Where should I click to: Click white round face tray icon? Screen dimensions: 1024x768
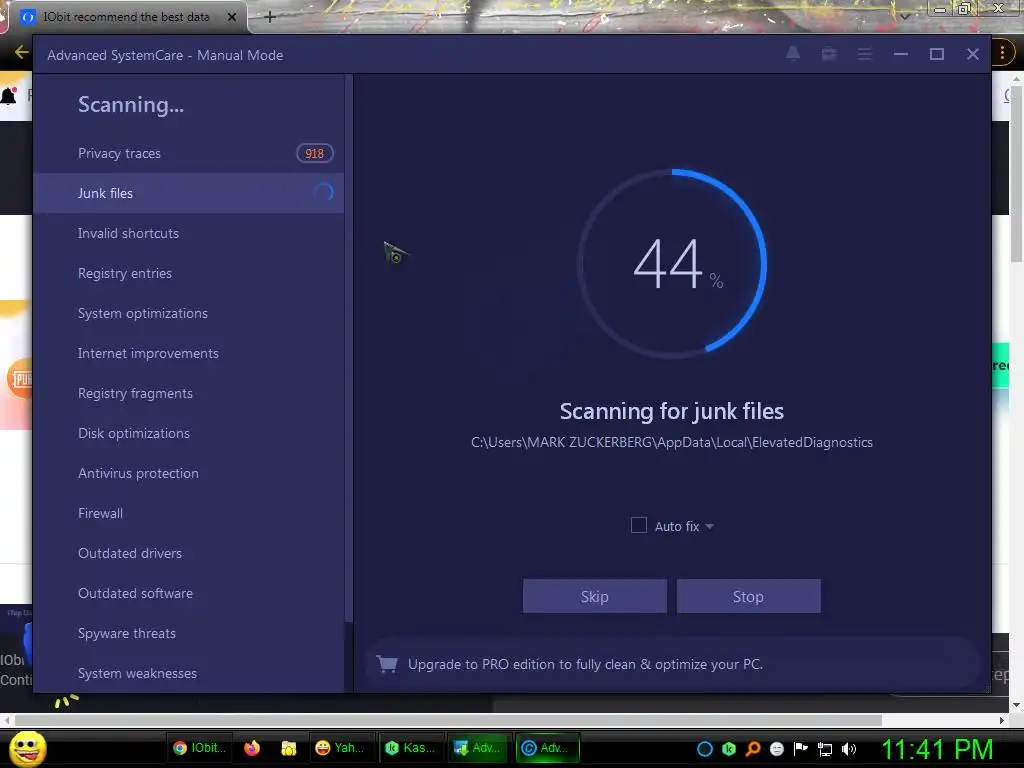[x=776, y=749]
